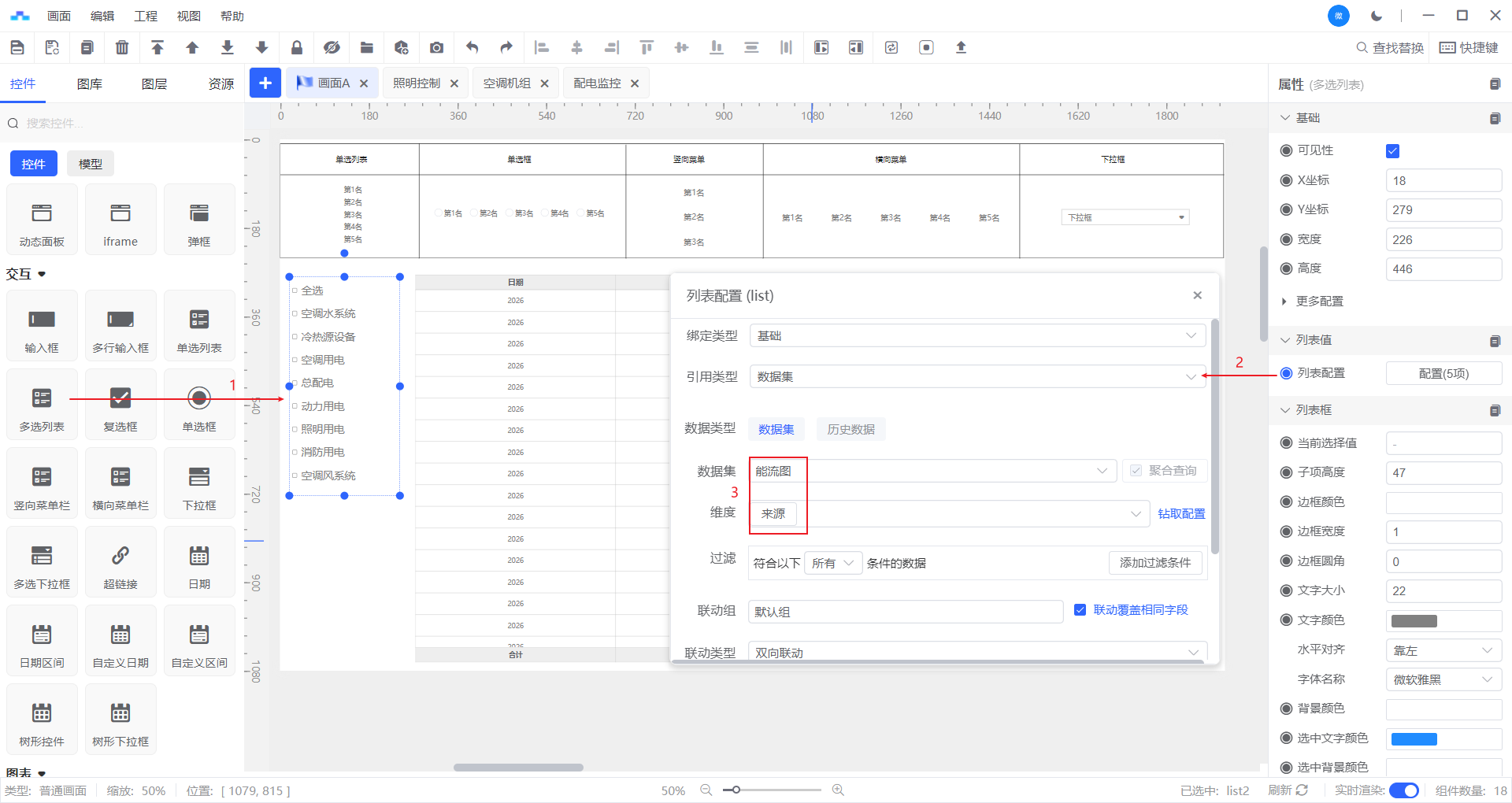Toggle the 实时渲染 switch off
Viewport: 1512px width, 803px height.
click(x=1403, y=790)
